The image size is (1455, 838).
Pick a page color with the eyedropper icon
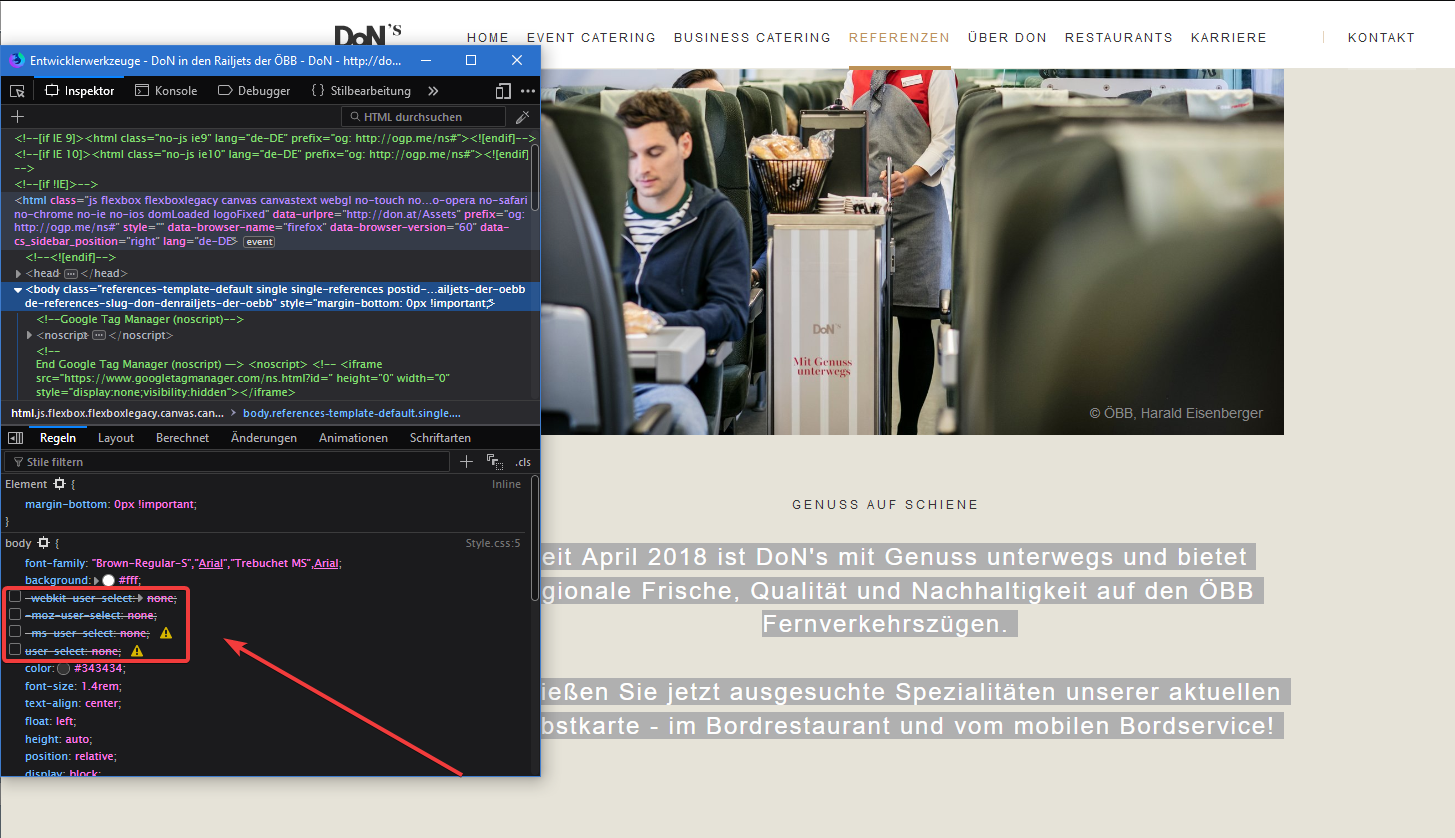click(x=521, y=117)
